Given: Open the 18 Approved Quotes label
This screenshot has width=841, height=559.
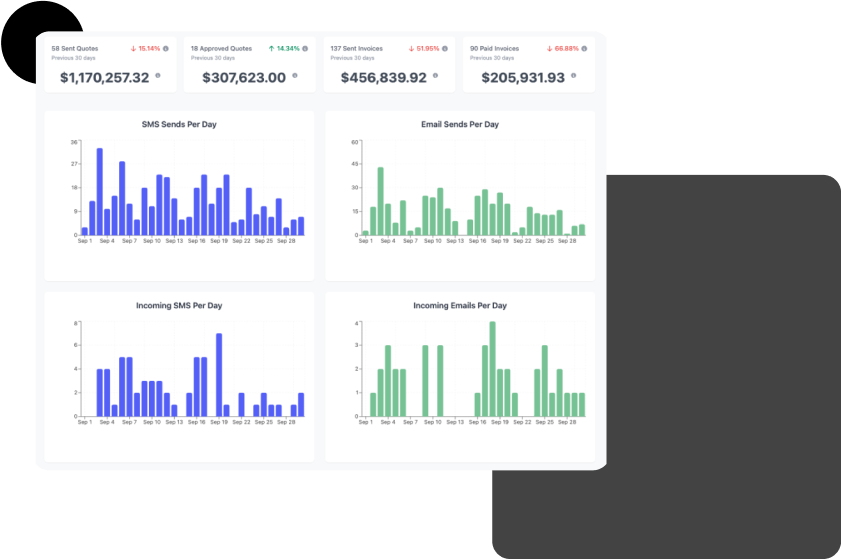Looking at the screenshot, I should pos(219,48).
